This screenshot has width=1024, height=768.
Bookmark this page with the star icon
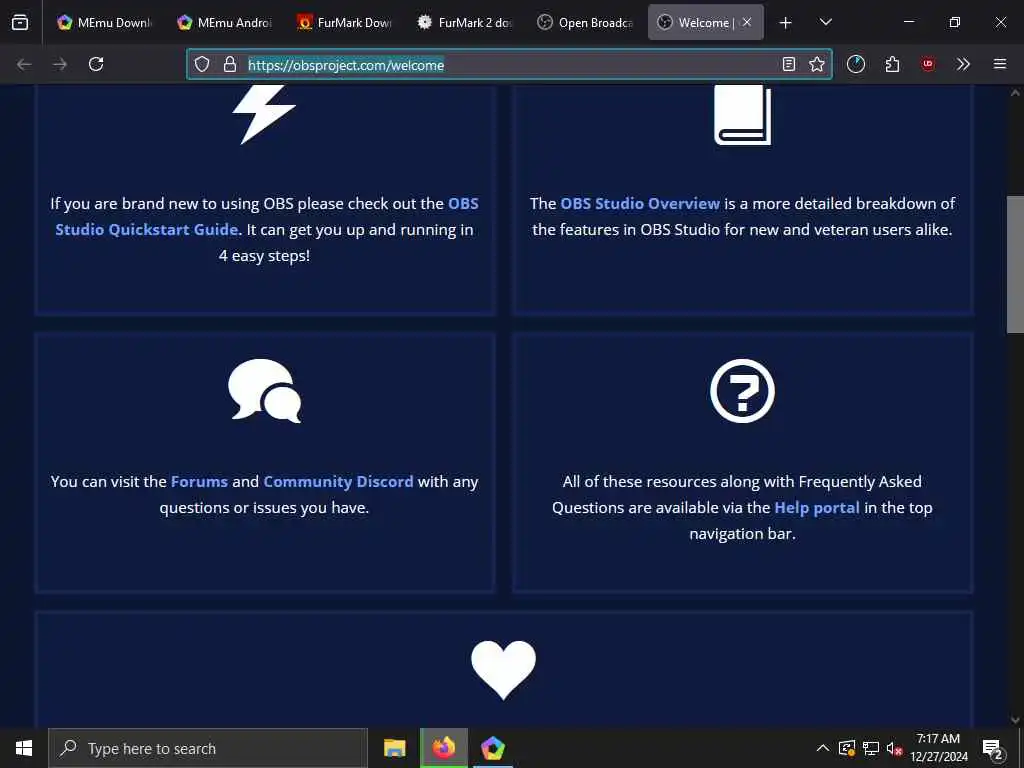(x=816, y=64)
